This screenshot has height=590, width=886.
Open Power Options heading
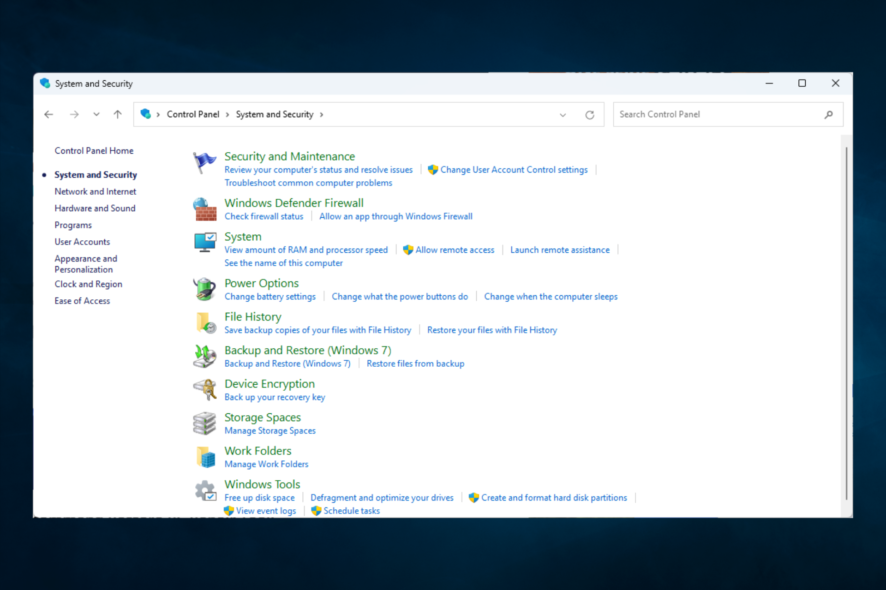261,283
